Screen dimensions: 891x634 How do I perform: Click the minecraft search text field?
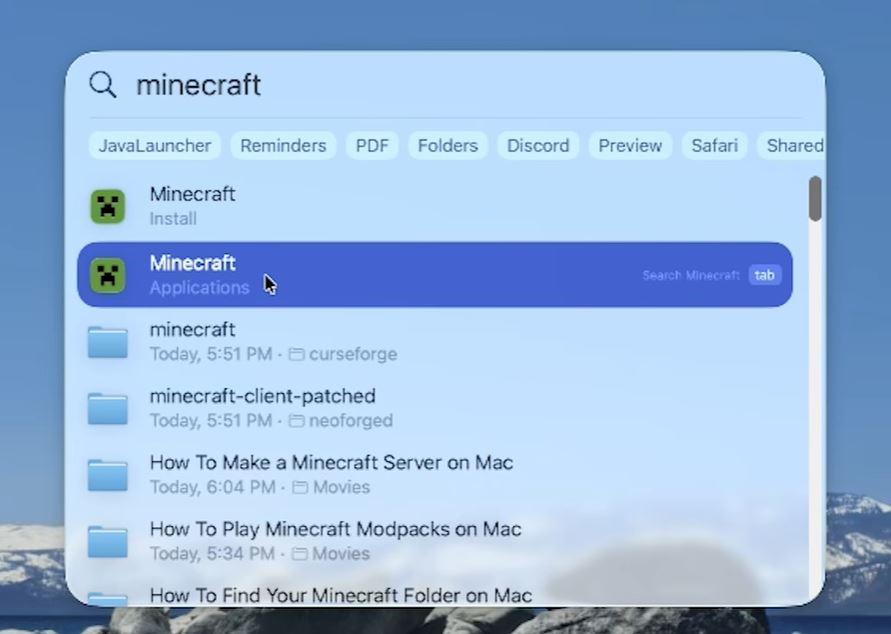469,85
